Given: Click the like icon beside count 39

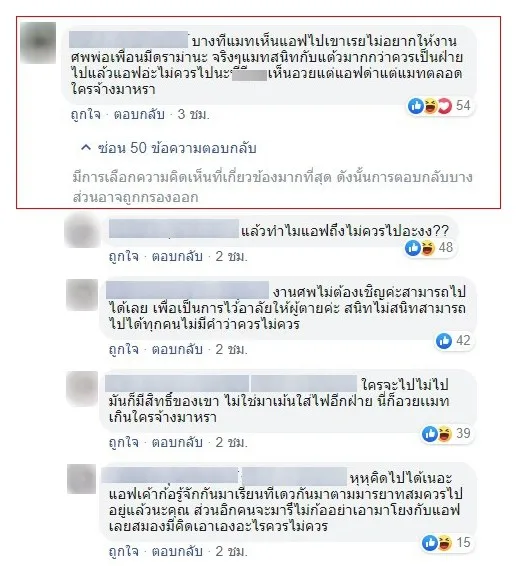Looking at the screenshot, I should pyautogui.click(x=430, y=434).
